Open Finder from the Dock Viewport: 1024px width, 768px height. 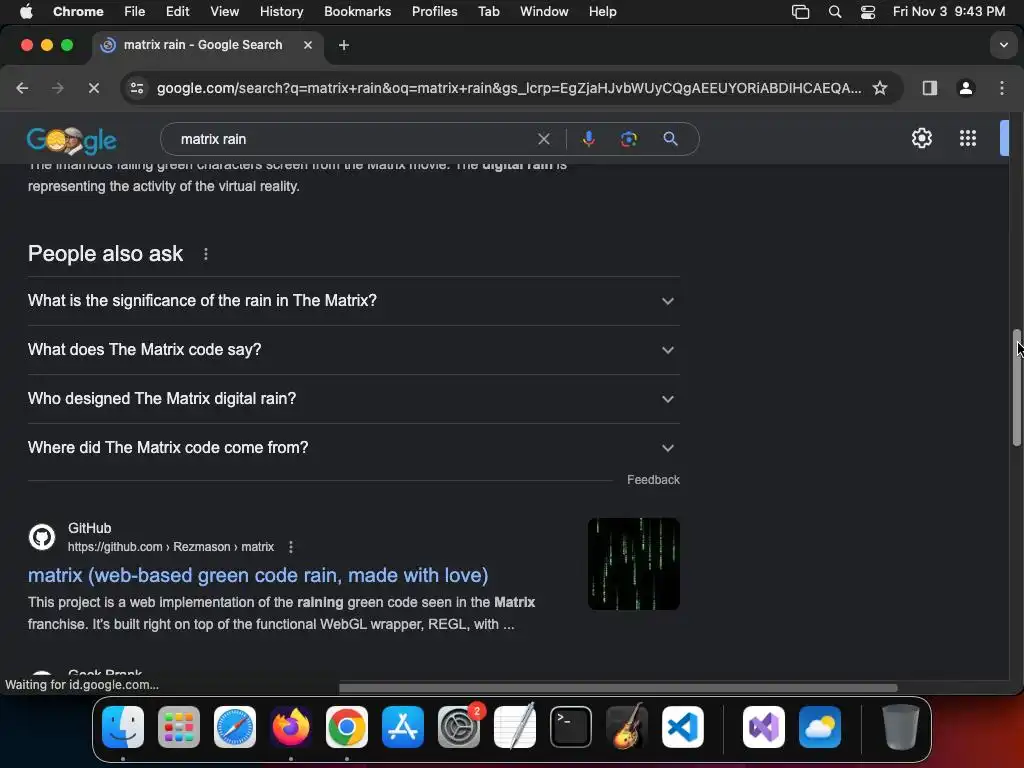click(x=123, y=727)
